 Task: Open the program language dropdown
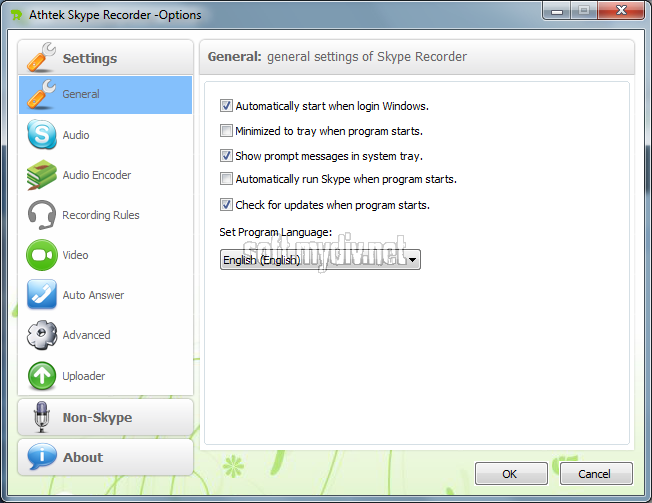(320, 260)
